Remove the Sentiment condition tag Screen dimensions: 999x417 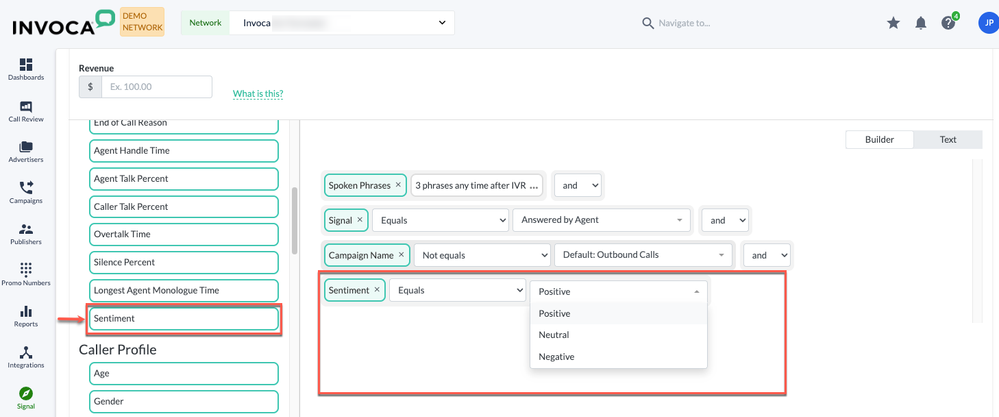coord(377,290)
